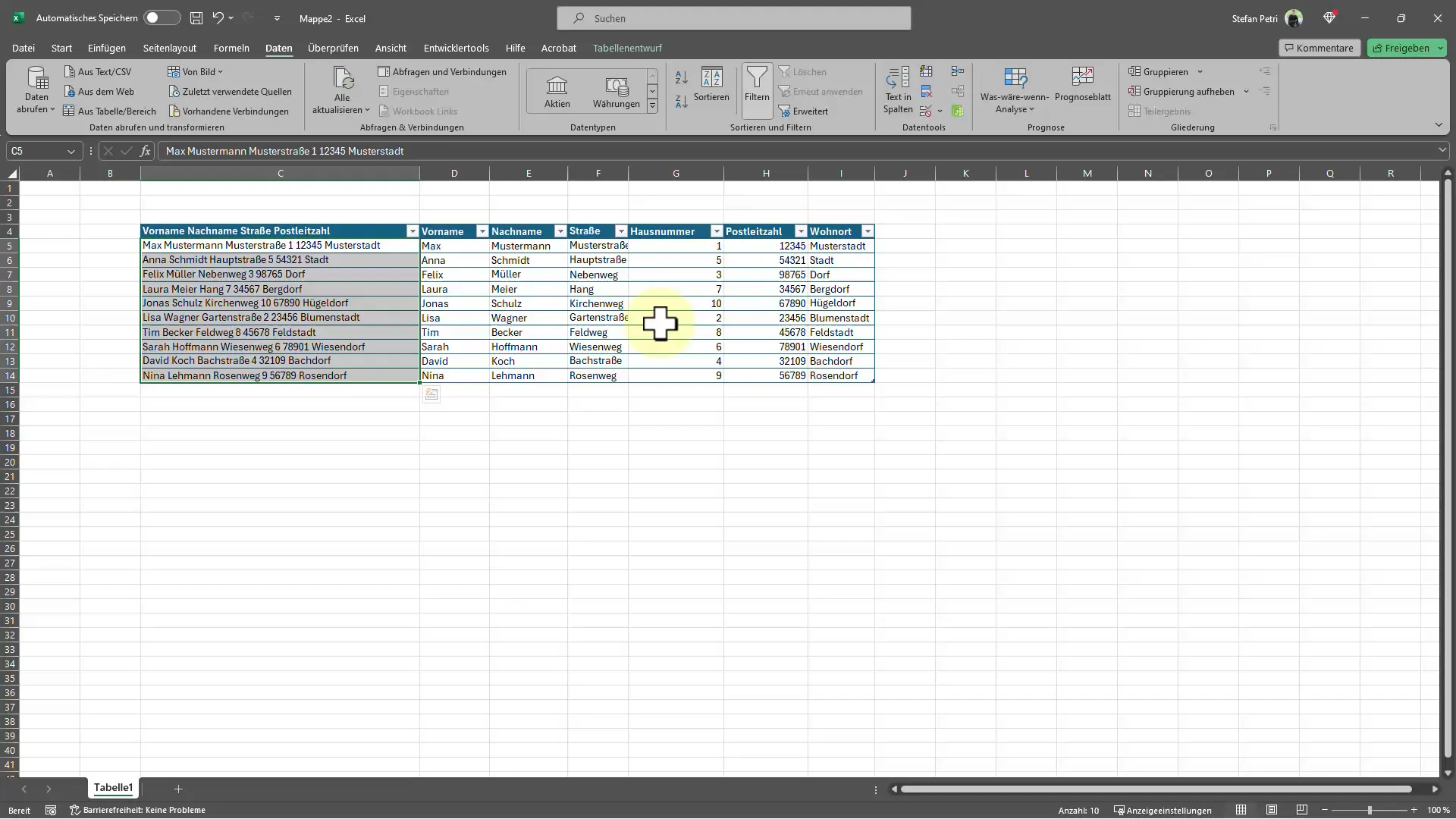Image resolution: width=1456 pixels, height=819 pixels.
Task: Expand the formula bar
Action: [x=1442, y=150]
